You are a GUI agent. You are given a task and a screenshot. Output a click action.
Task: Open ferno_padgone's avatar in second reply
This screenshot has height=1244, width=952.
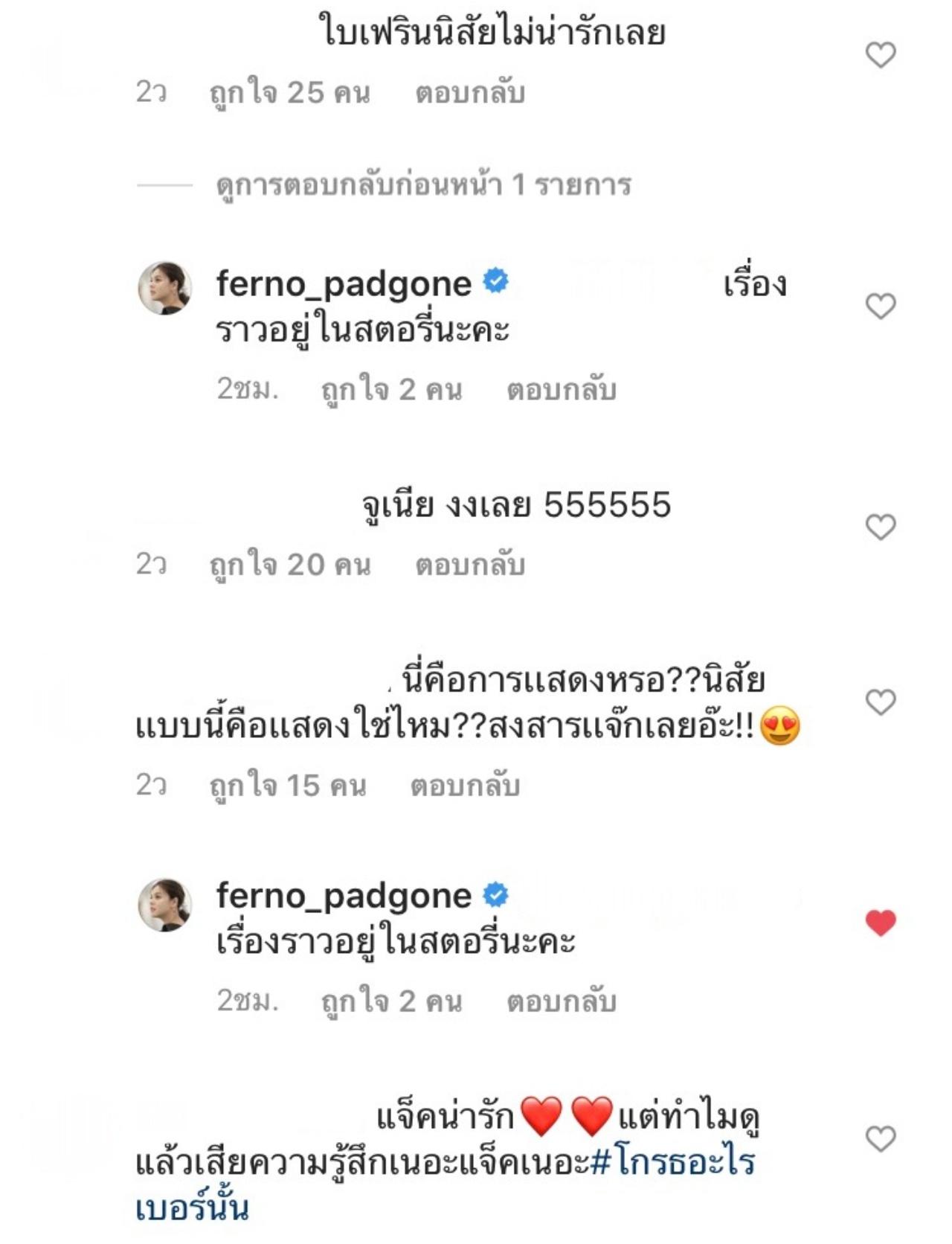point(165,904)
